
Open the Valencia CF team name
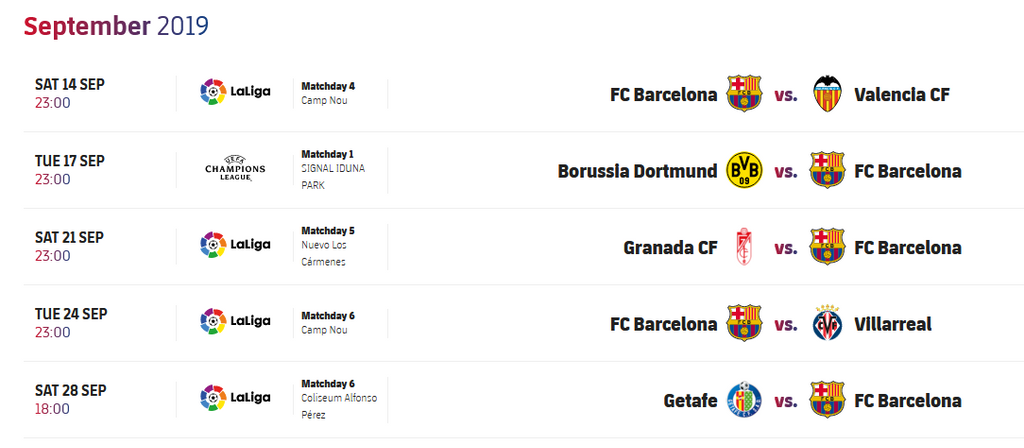click(x=902, y=95)
